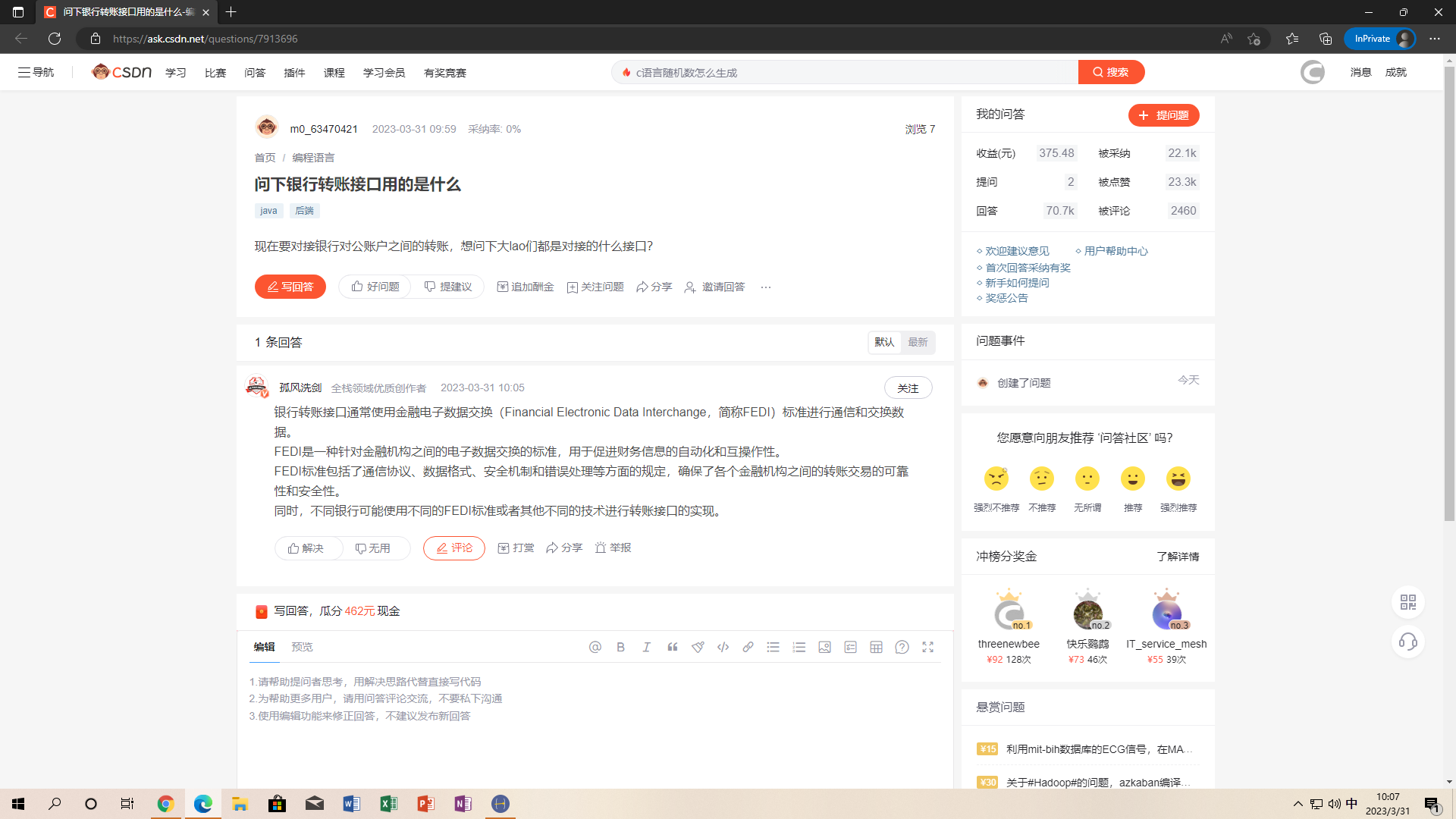Open '编程语言' breadcrumb link

click(313, 158)
